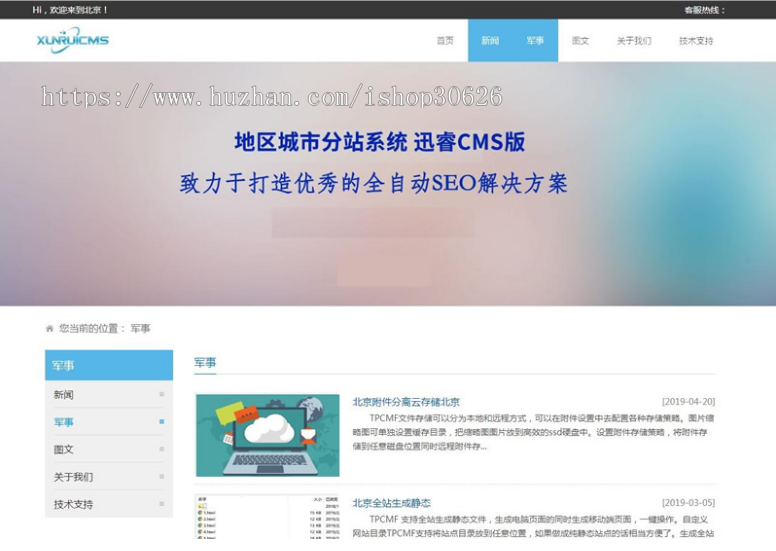Click the home icon in breadcrumb
Image resolution: width=776 pixels, height=551 pixels.
(49, 328)
